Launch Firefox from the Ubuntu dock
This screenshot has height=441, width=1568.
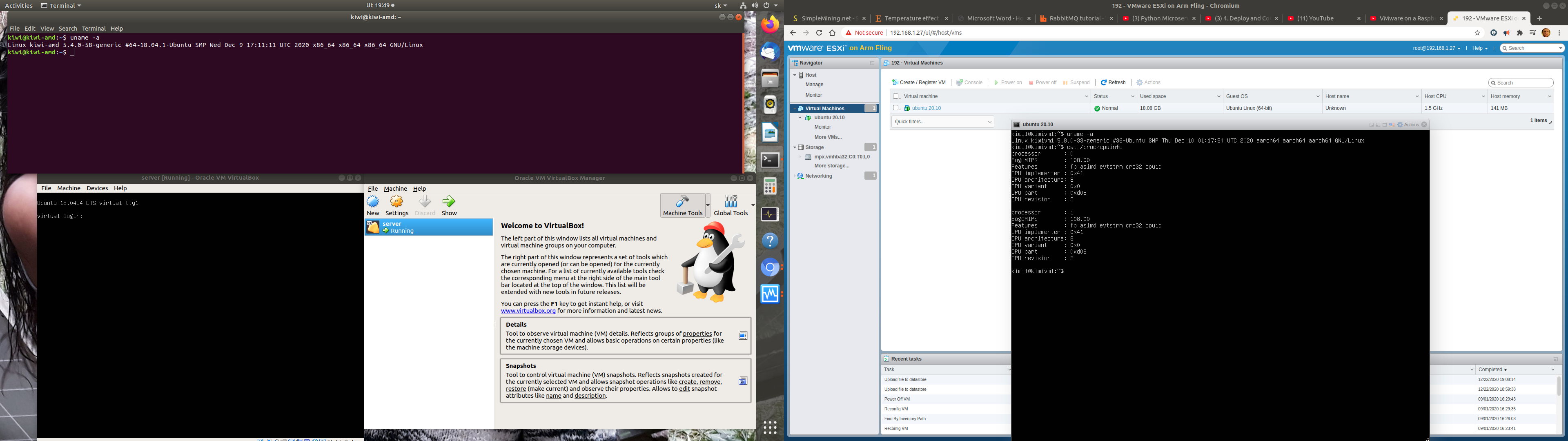coord(770,25)
